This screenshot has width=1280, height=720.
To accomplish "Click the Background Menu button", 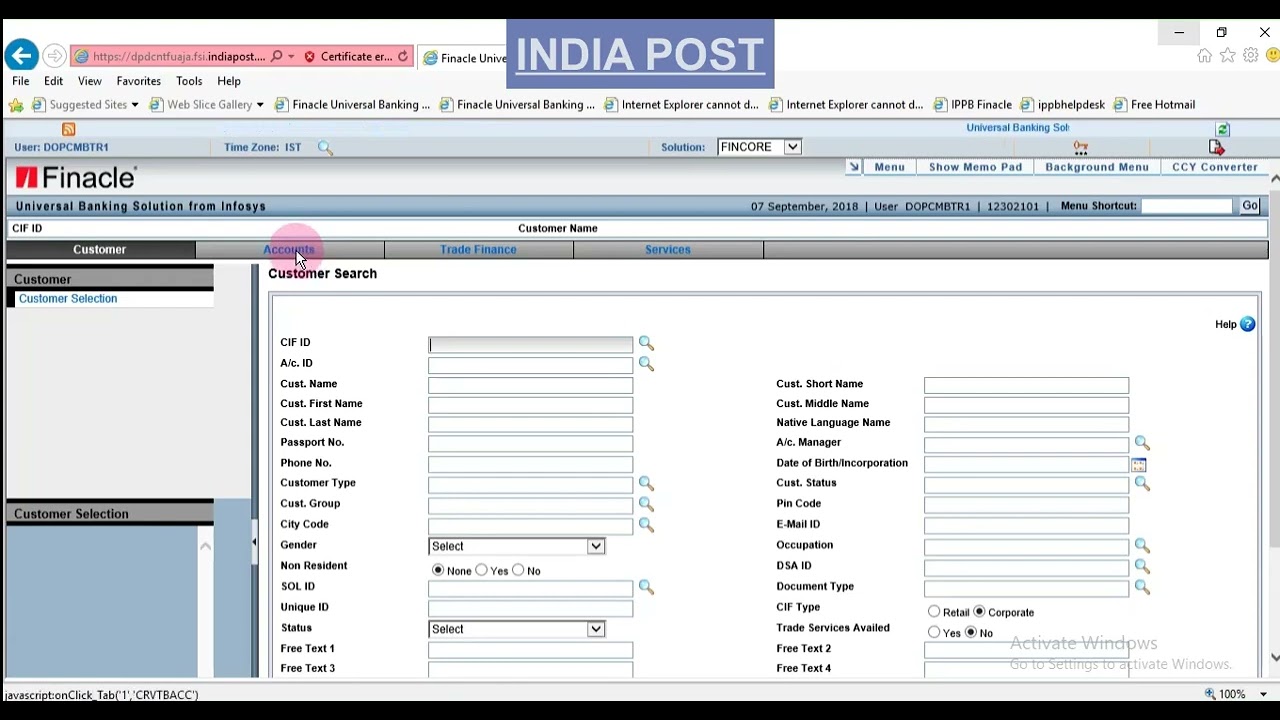I will tap(1097, 167).
